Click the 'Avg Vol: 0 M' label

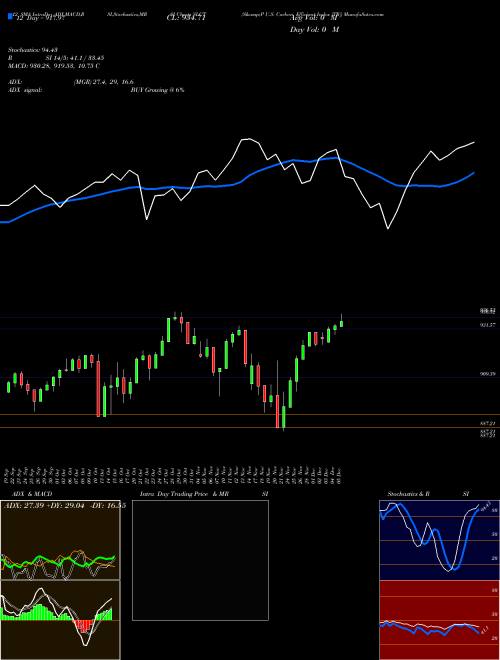click(x=314, y=18)
